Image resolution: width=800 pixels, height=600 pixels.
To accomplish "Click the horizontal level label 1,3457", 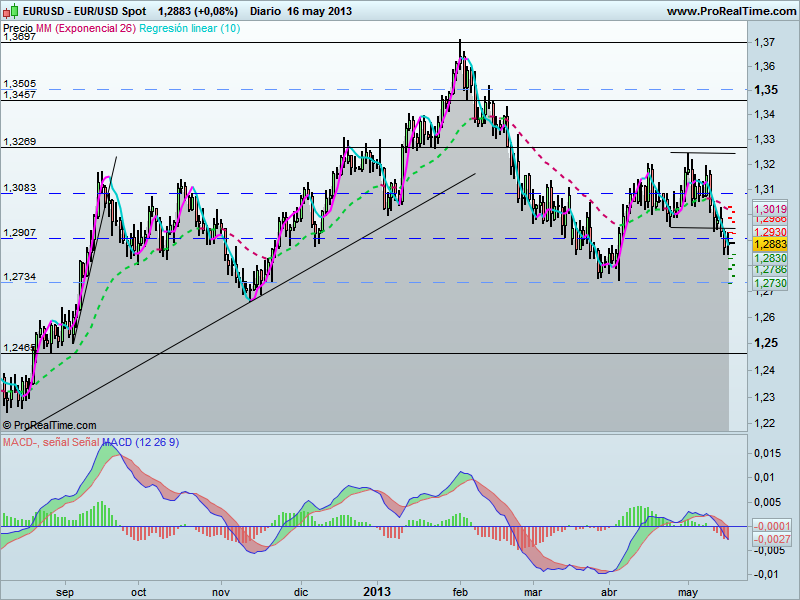I will pos(19,95).
